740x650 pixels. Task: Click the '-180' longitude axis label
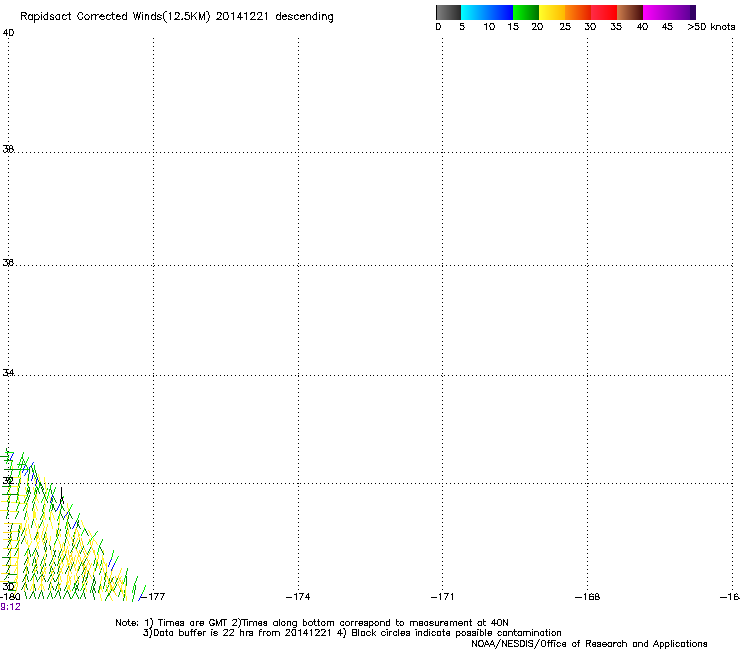tap(10, 597)
